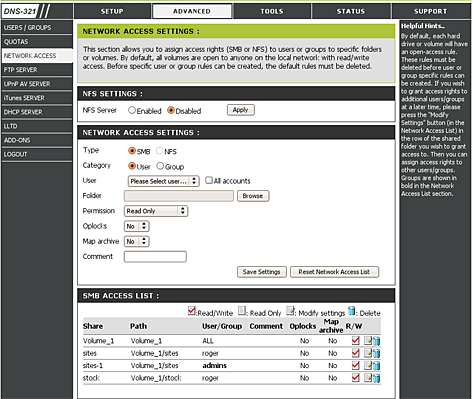Click the Folder path field
The height and width of the screenshot is (399, 472).
179,196
